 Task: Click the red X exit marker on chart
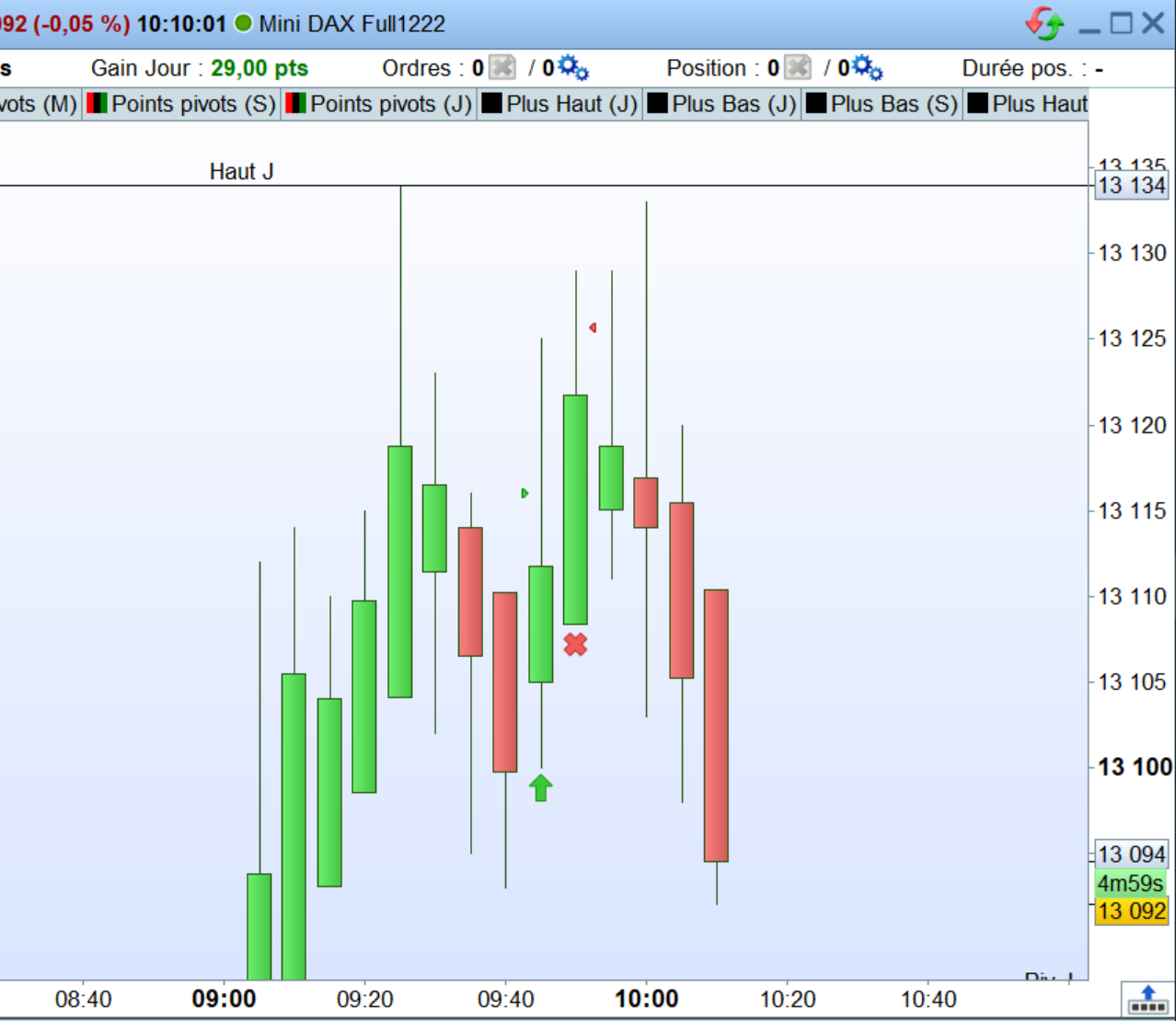pos(576,645)
